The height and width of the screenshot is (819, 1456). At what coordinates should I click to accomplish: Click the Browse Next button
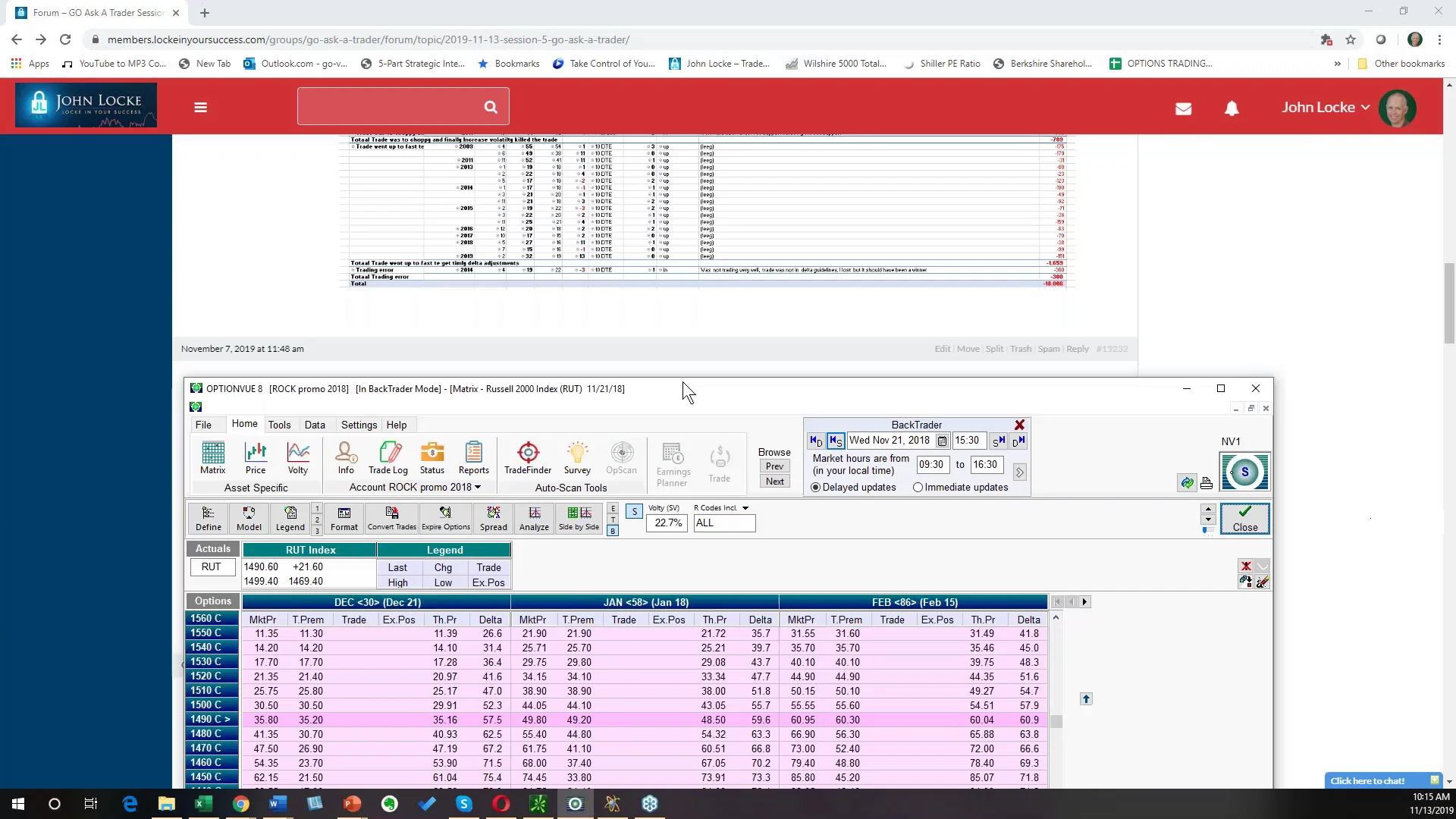tap(774, 482)
